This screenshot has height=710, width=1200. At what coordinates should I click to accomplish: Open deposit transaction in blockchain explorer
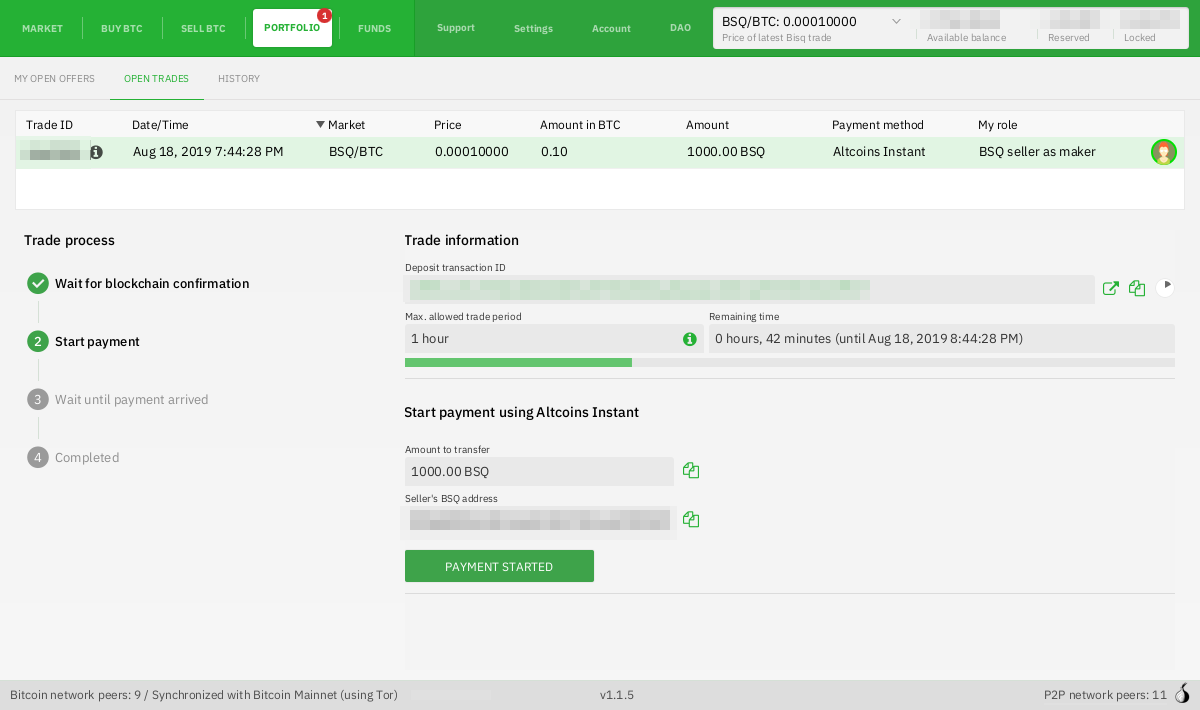pos(1111,288)
